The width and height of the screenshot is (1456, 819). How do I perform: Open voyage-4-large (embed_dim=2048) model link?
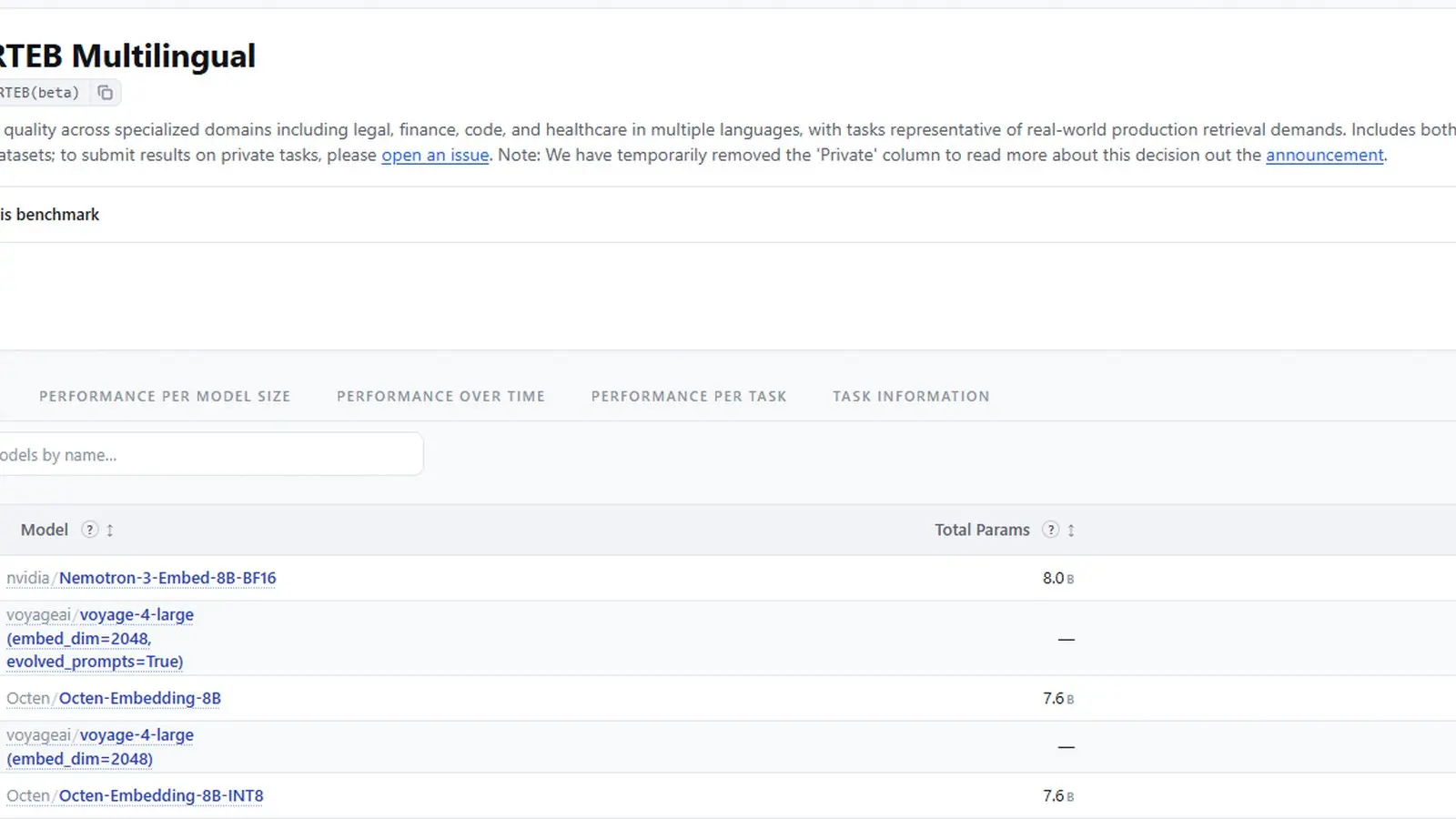100,747
